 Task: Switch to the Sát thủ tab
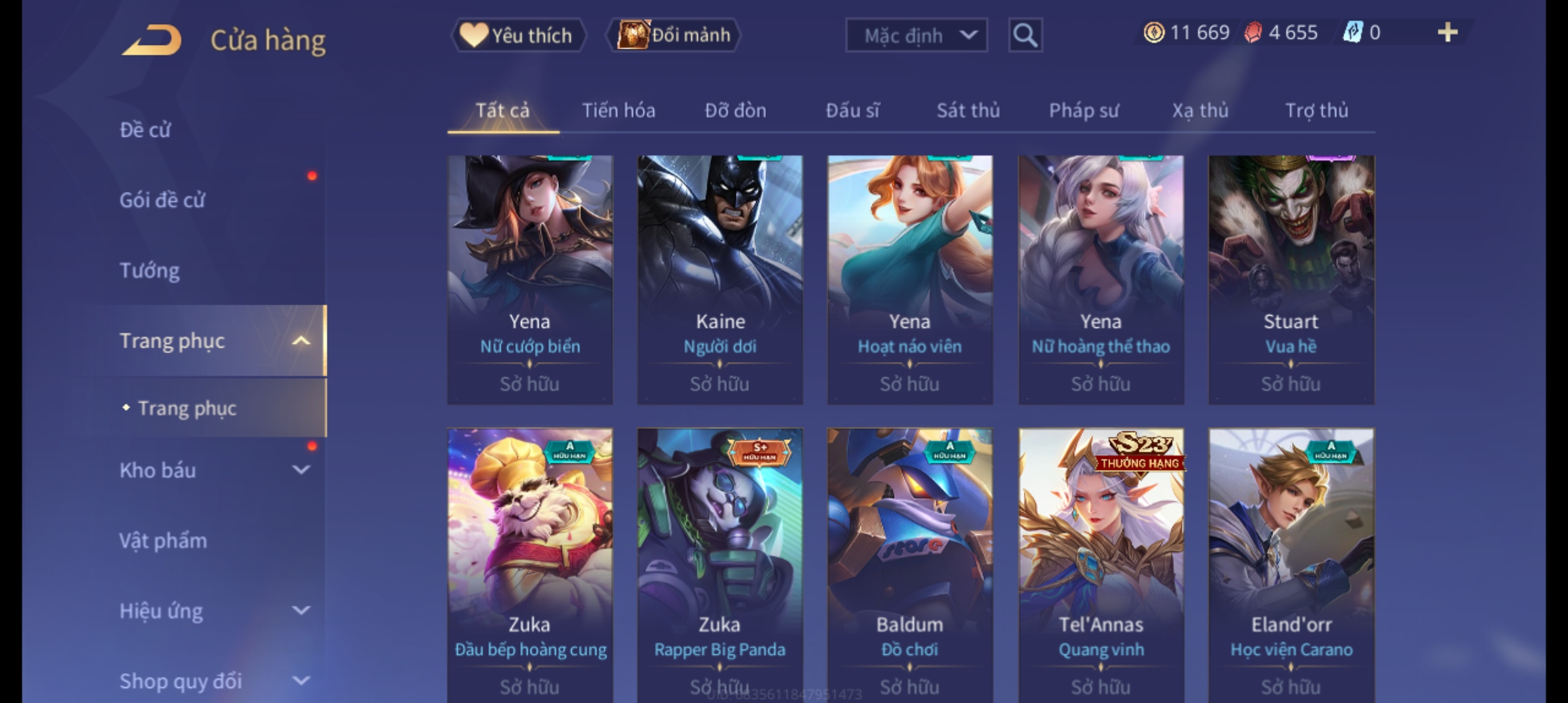(x=968, y=110)
